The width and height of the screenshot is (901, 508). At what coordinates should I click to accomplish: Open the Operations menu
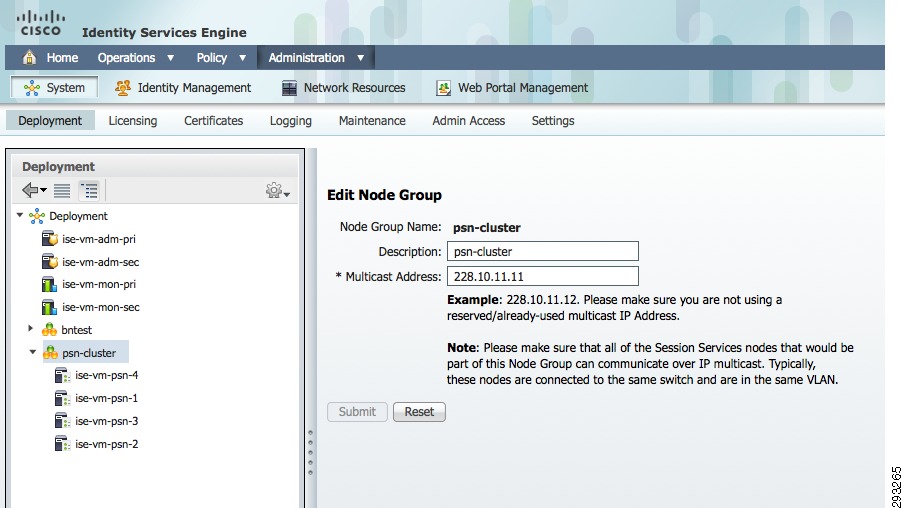126,57
